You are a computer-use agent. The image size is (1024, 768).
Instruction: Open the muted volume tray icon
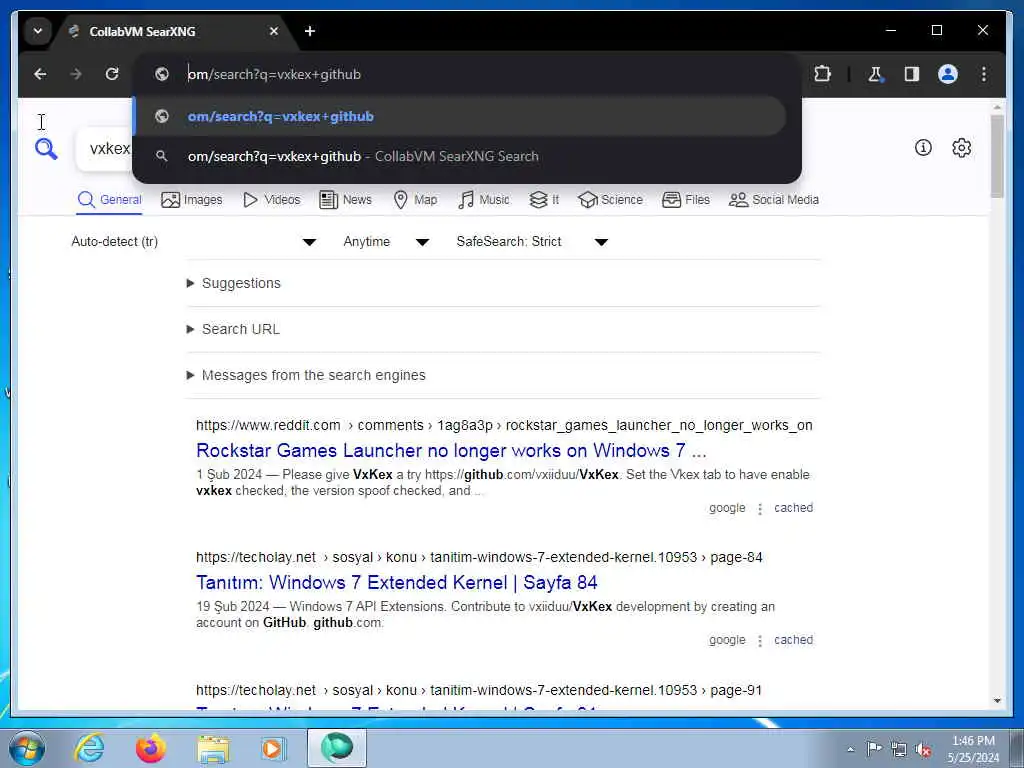click(x=923, y=749)
